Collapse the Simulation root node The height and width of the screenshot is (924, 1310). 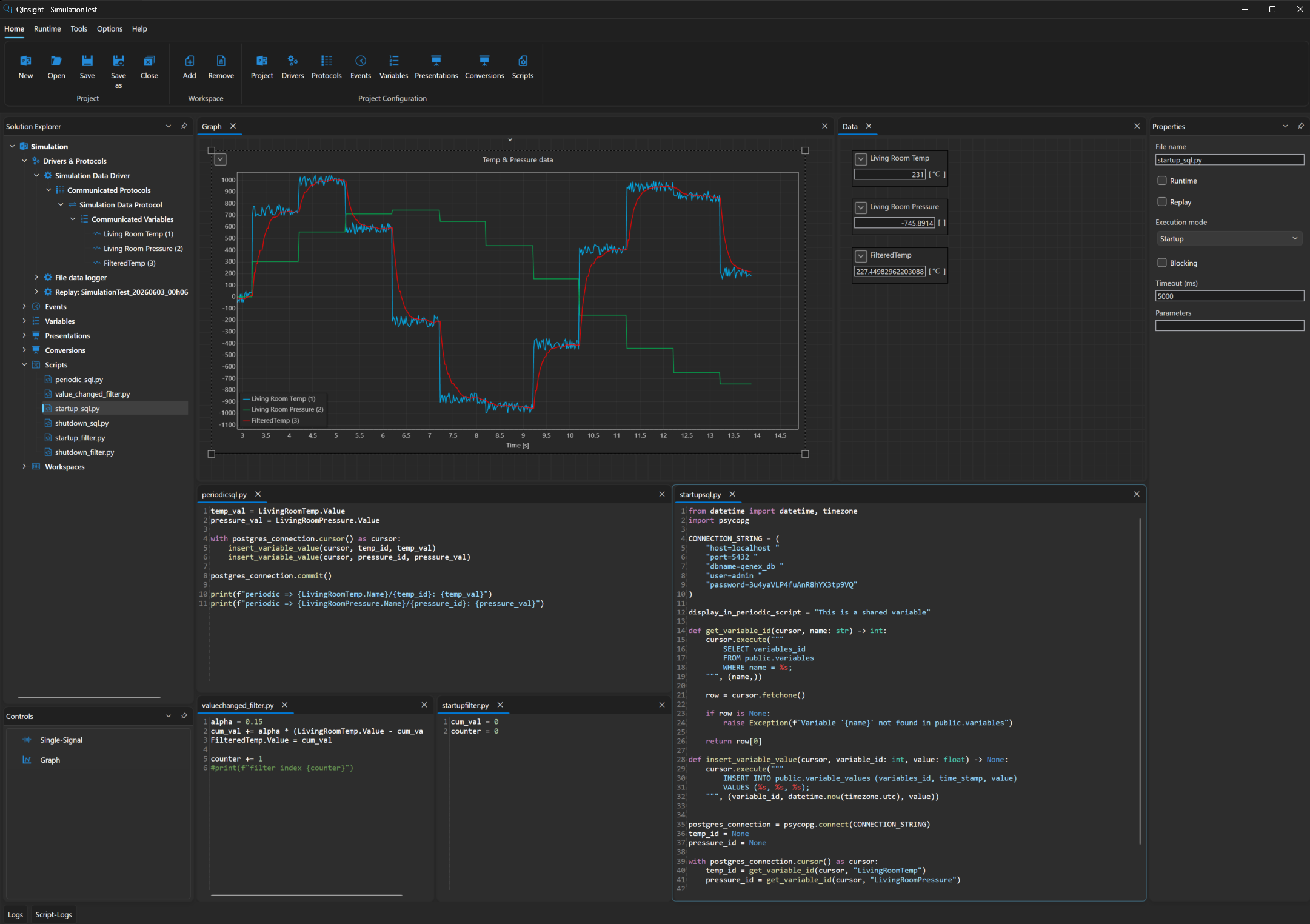(x=12, y=146)
